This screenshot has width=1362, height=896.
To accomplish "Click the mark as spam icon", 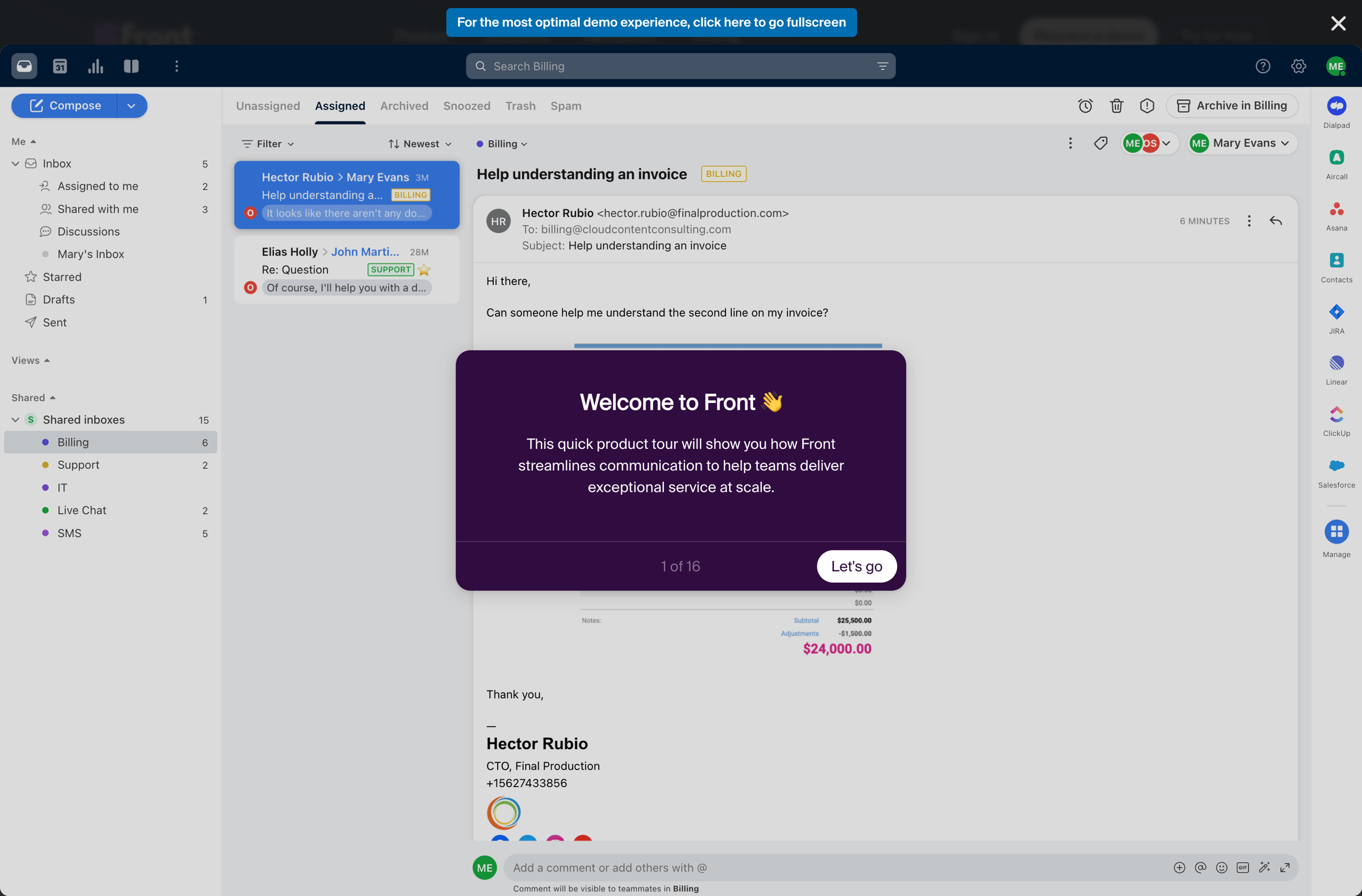I will 1147,106.
